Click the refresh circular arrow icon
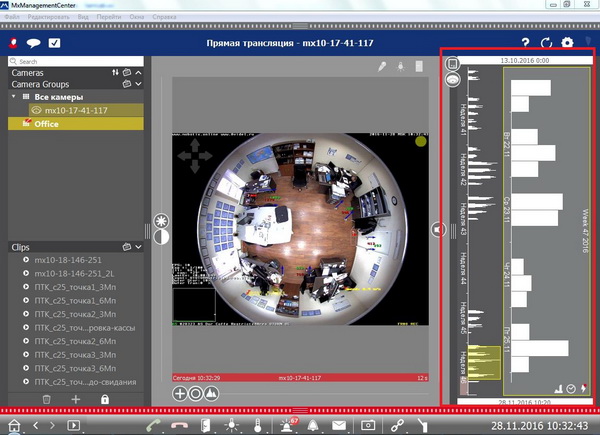The image size is (600, 435). click(x=546, y=42)
